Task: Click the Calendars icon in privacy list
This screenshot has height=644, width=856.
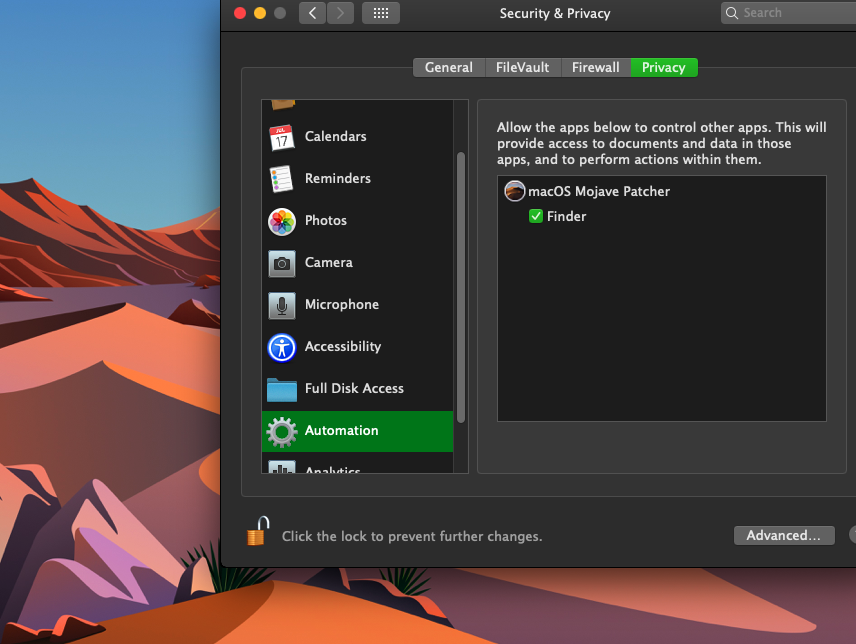Action: click(282, 137)
